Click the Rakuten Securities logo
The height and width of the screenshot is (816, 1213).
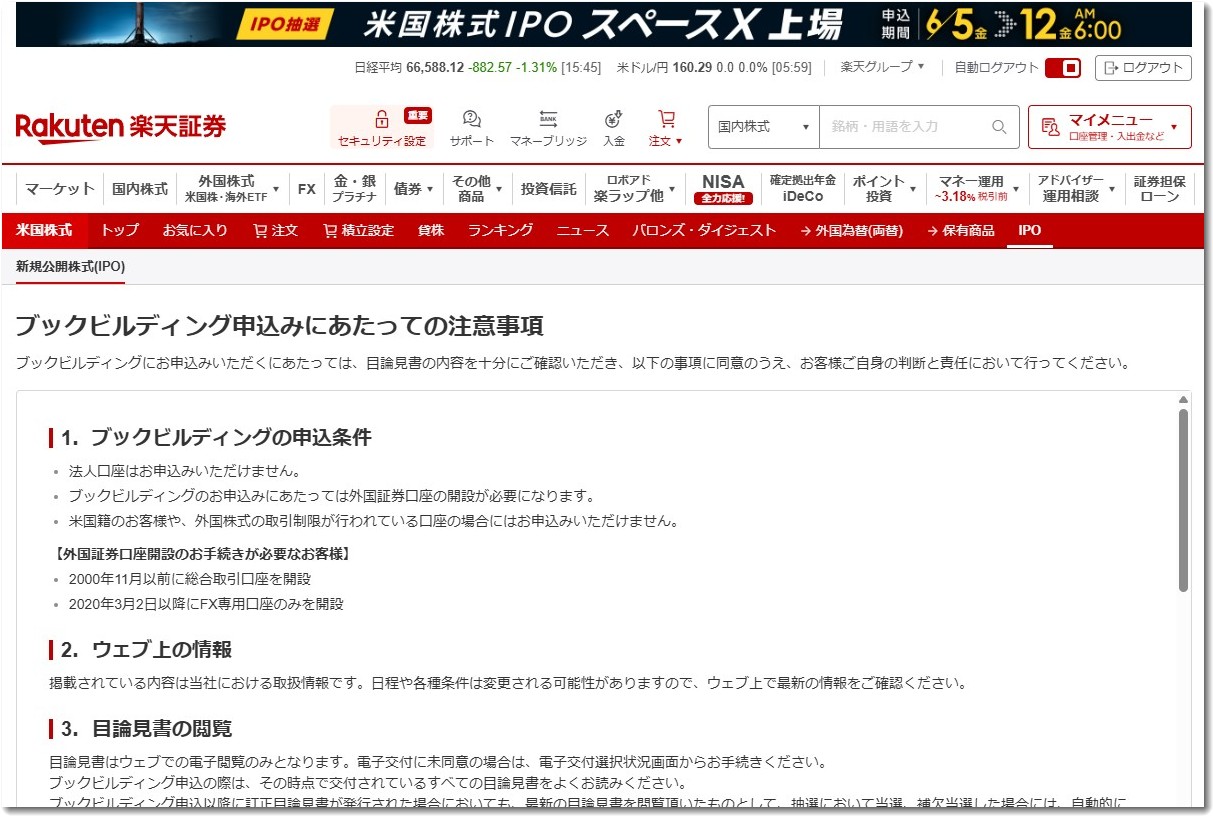pyautogui.click(x=121, y=127)
